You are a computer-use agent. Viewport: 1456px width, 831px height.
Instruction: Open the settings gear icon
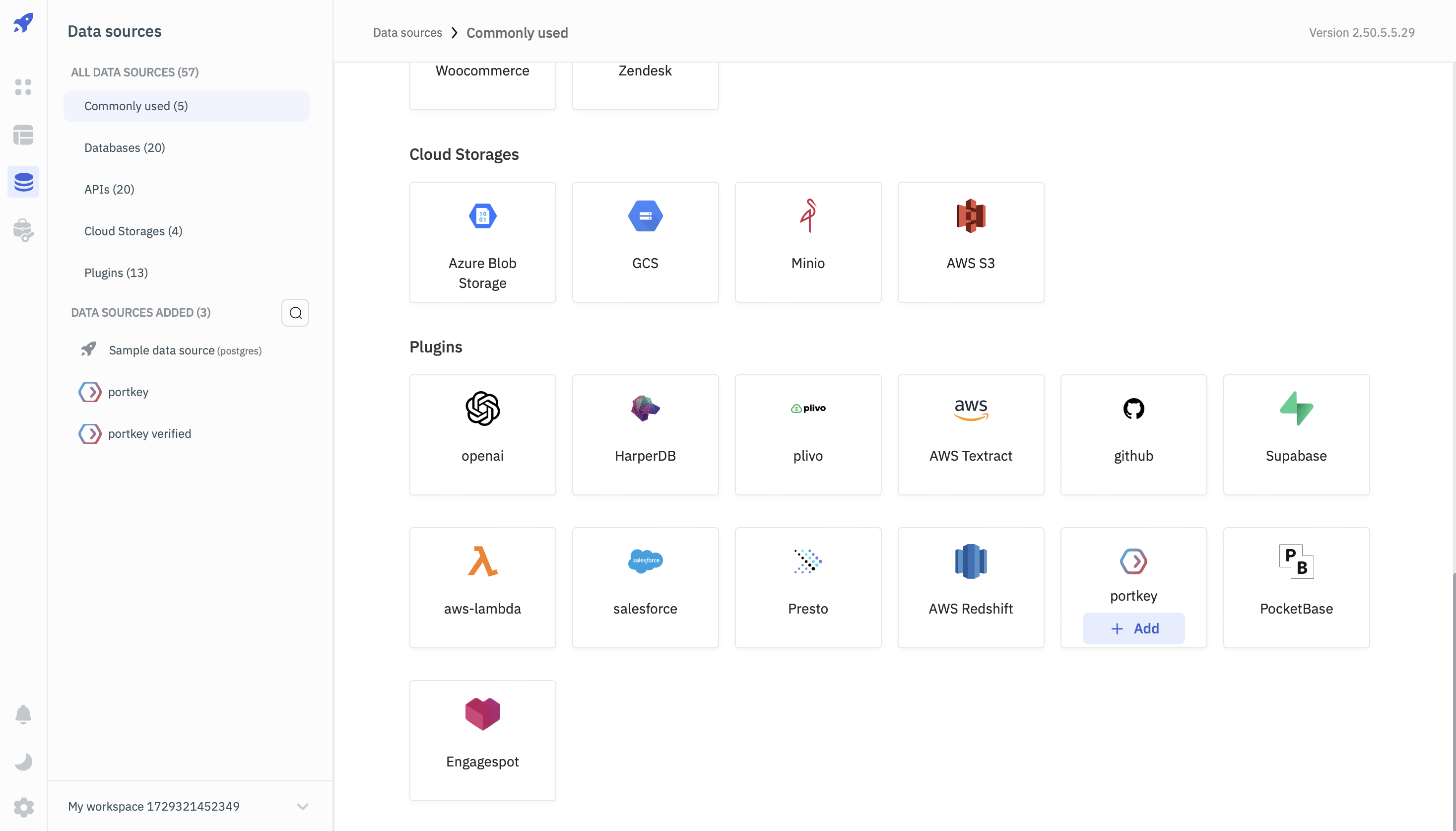pos(23,807)
